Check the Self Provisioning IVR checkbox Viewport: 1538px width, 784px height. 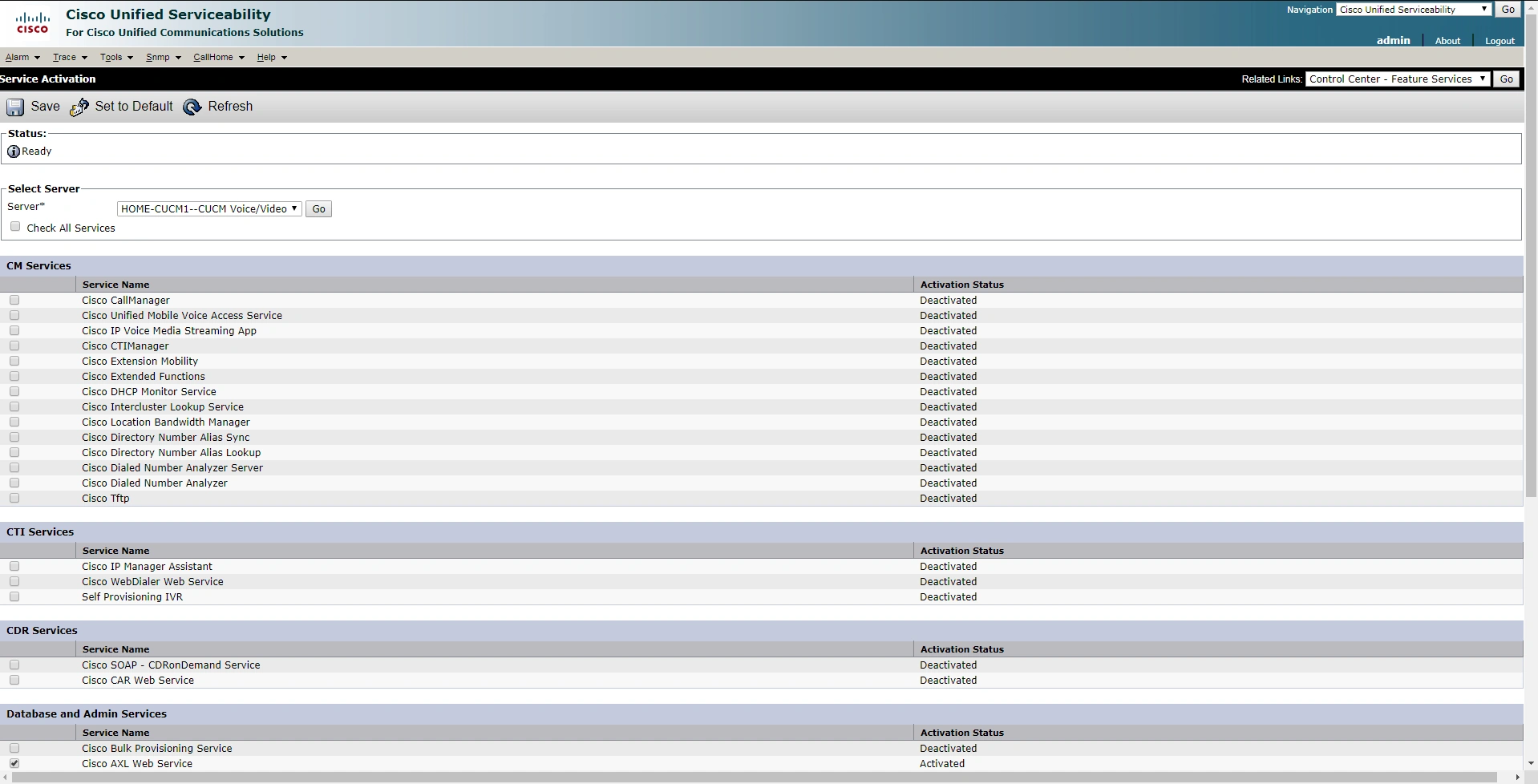click(x=14, y=596)
